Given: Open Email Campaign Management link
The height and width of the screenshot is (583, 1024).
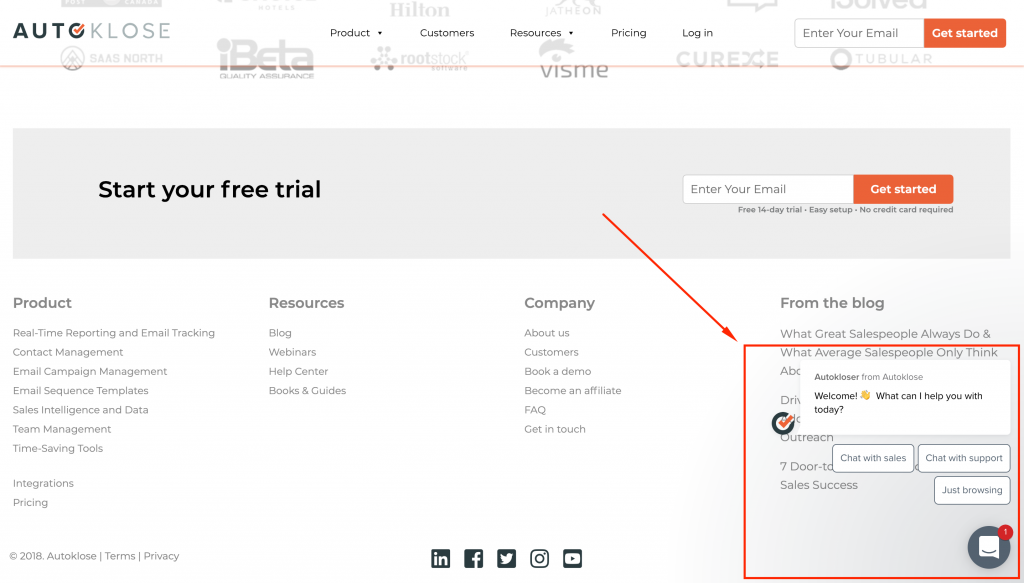Looking at the screenshot, I should (90, 371).
